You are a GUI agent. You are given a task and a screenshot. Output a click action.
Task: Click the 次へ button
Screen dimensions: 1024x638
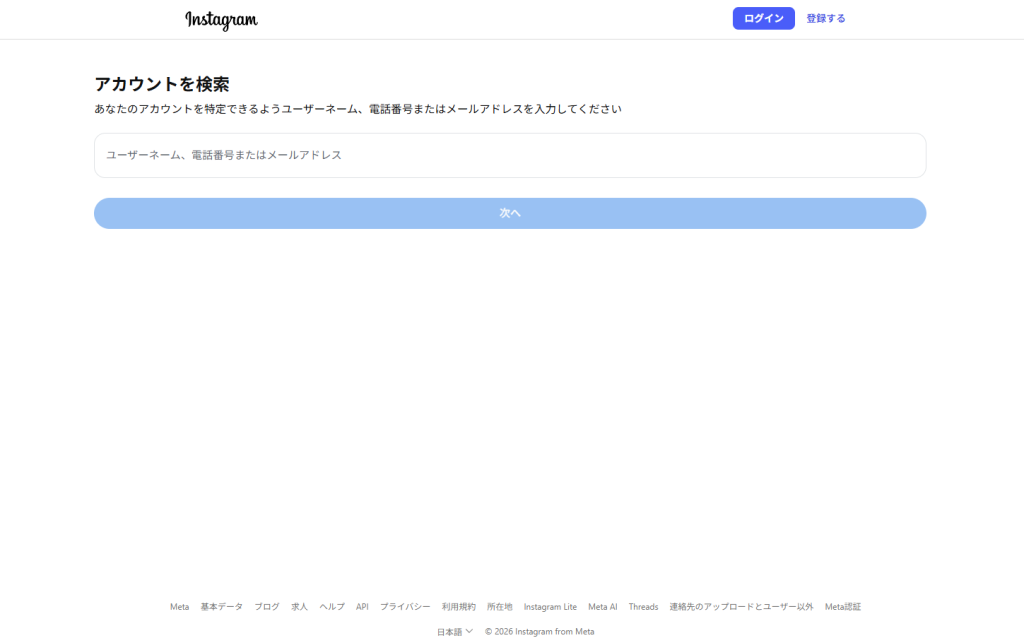coord(510,213)
